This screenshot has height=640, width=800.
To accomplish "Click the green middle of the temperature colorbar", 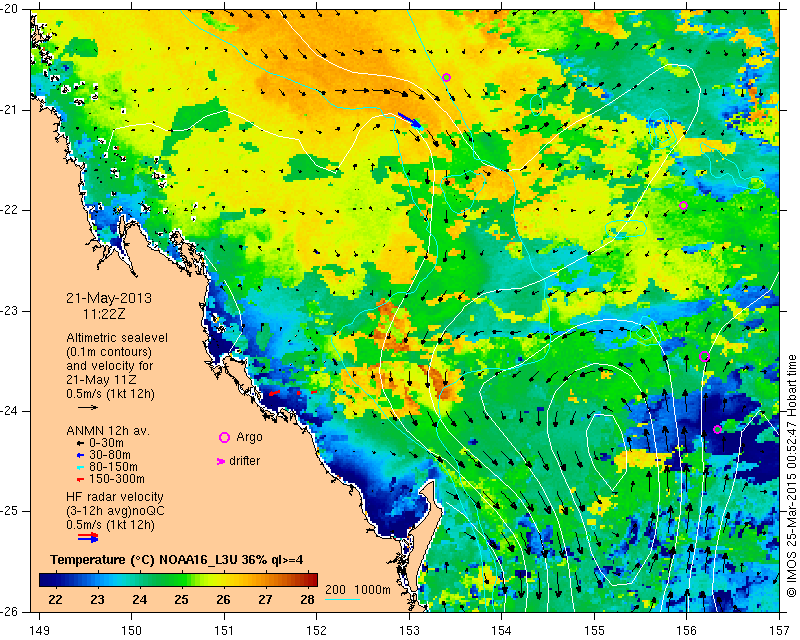I will coord(179,580).
